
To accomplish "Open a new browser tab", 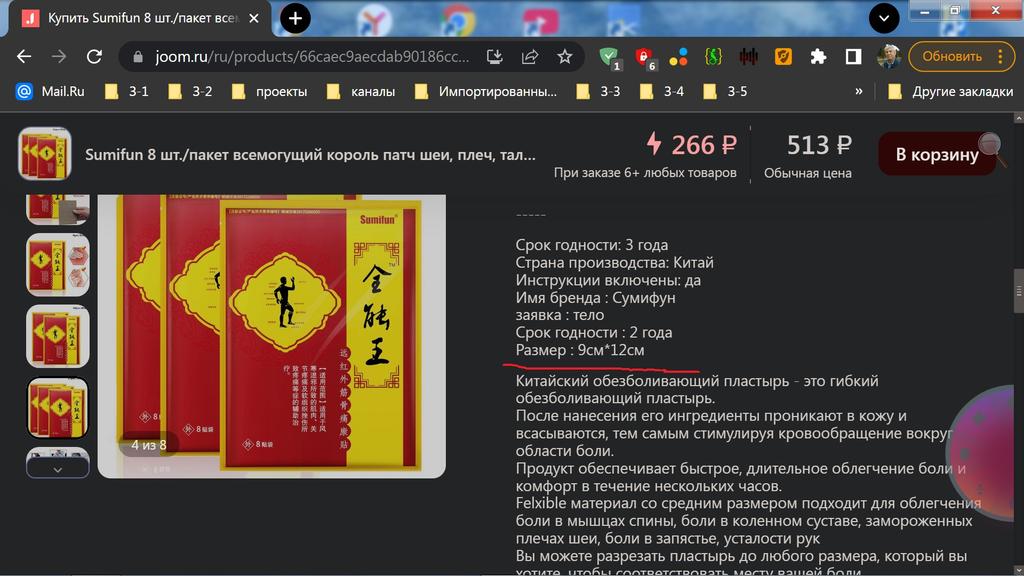I will (296, 18).
